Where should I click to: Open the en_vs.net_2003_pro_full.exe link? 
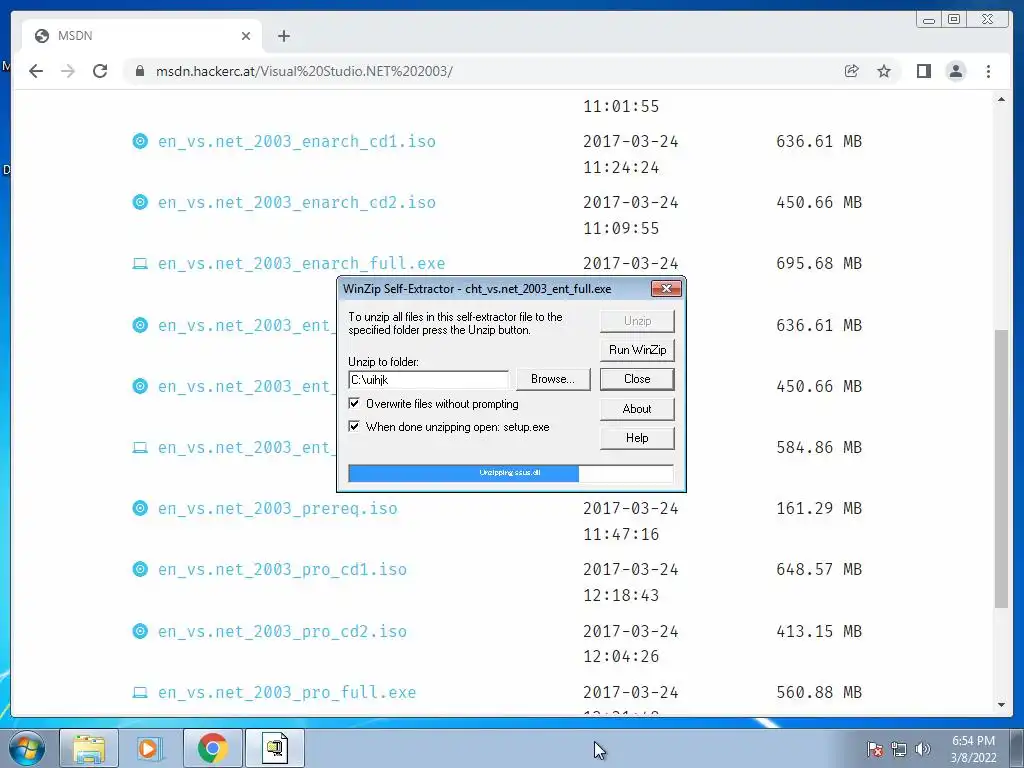[287, 692]
